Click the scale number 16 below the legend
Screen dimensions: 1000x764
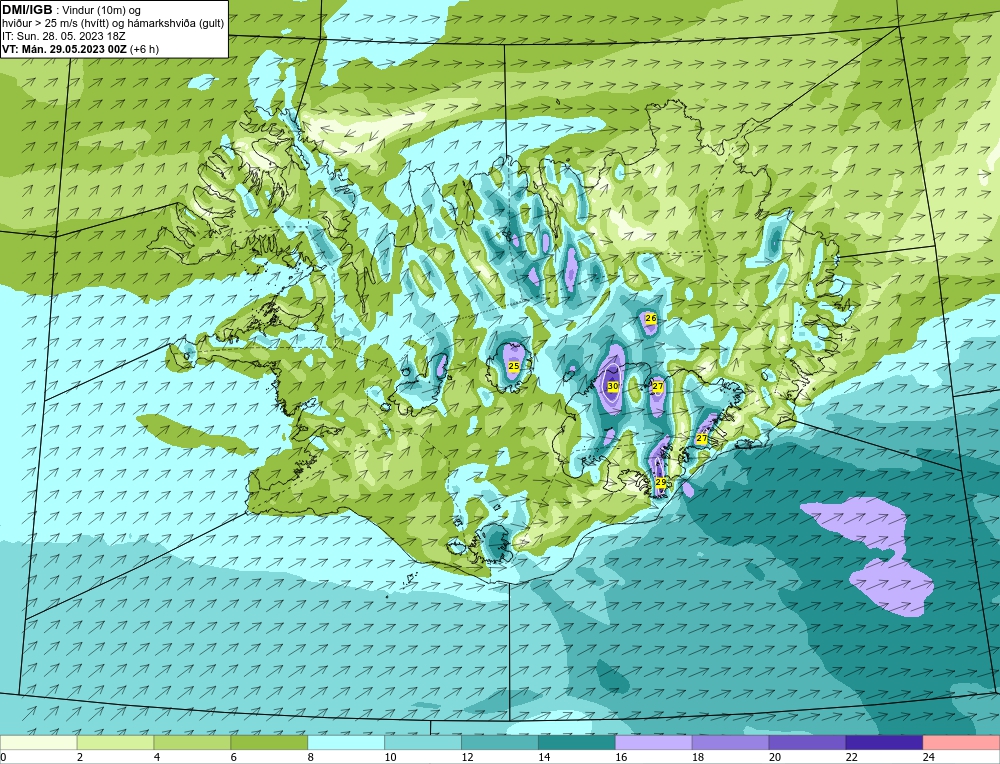[621, 757]
